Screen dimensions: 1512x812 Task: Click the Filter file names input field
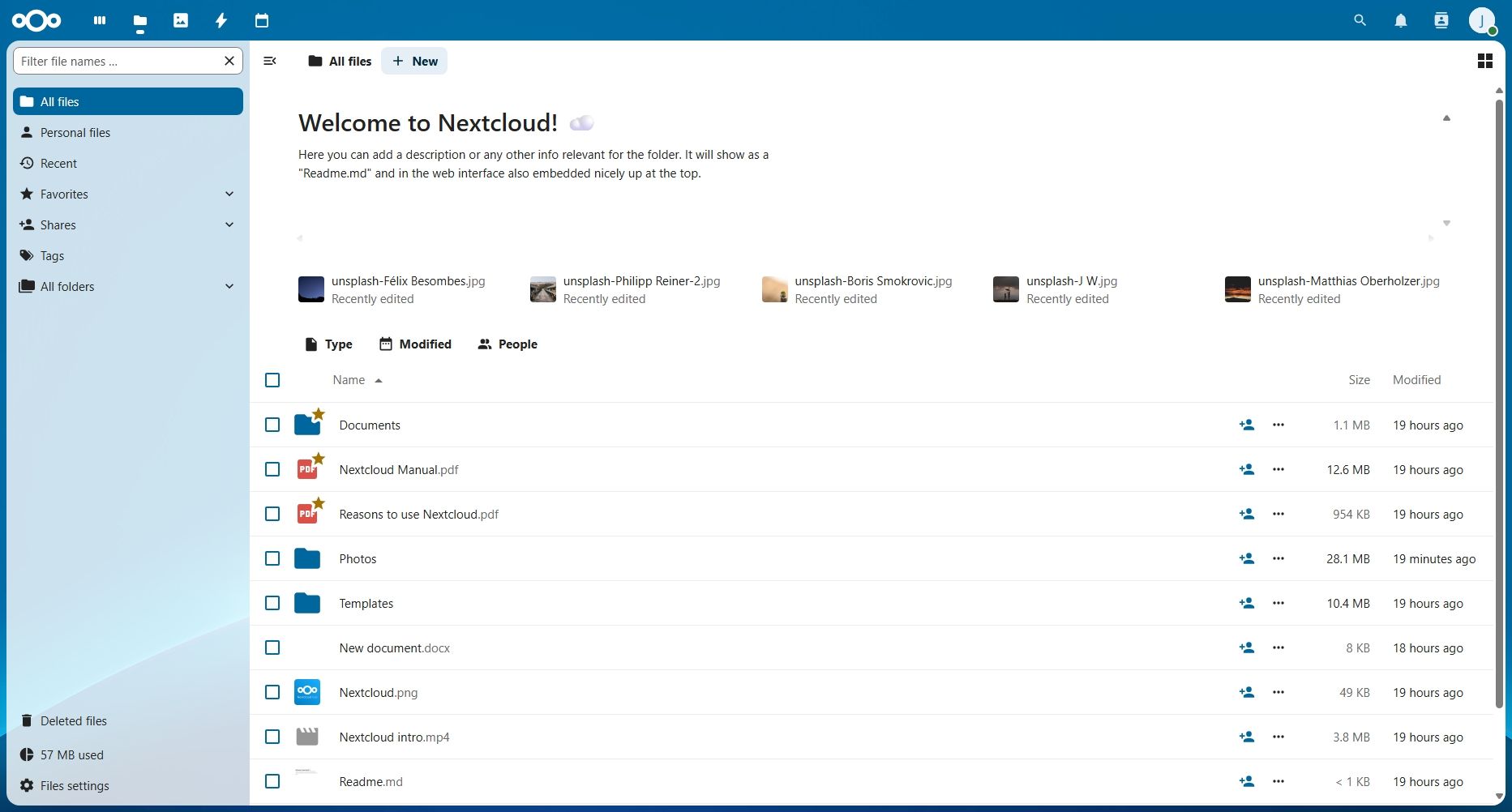(118, 61)
